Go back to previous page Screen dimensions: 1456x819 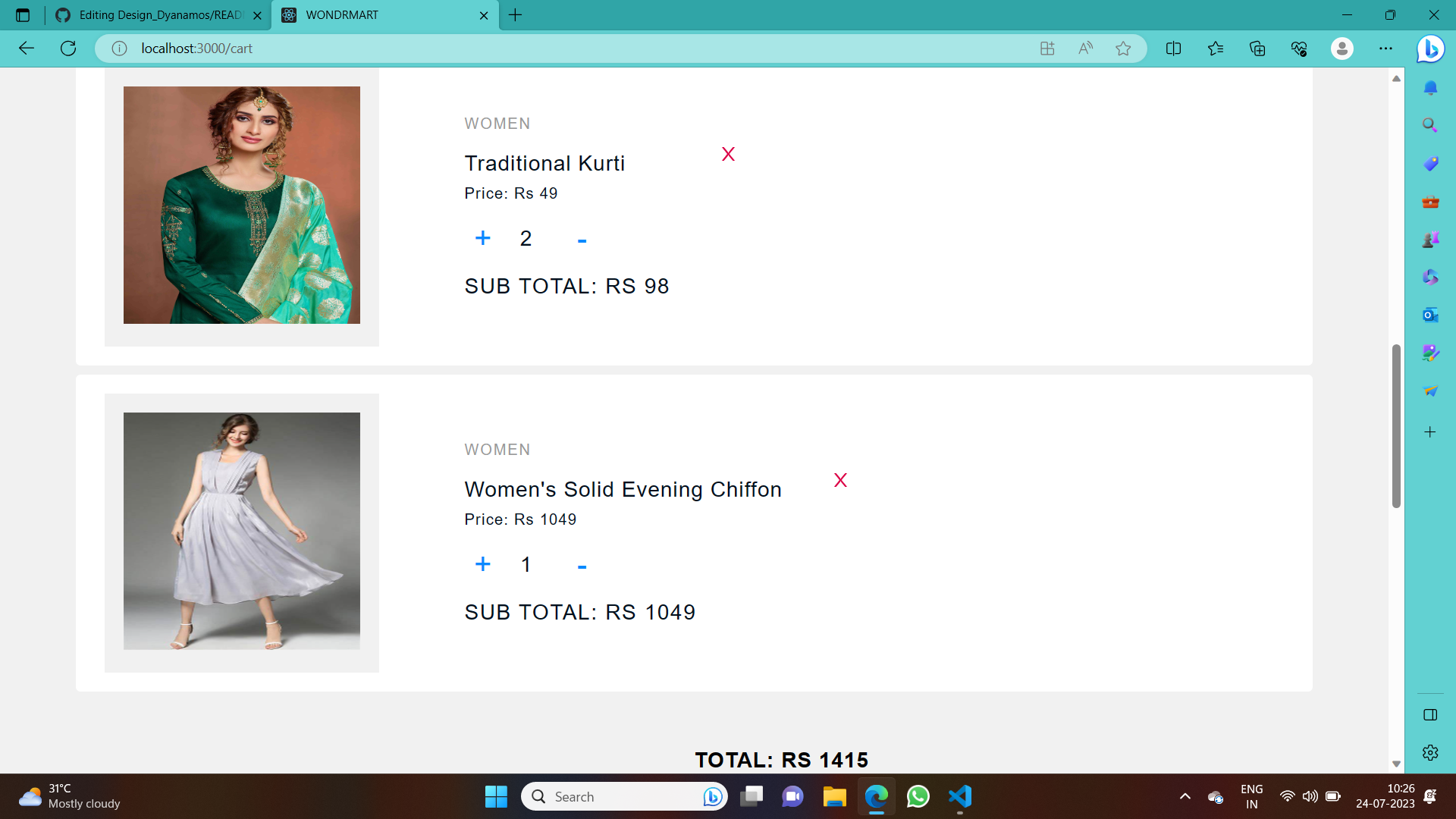(27, 49)
